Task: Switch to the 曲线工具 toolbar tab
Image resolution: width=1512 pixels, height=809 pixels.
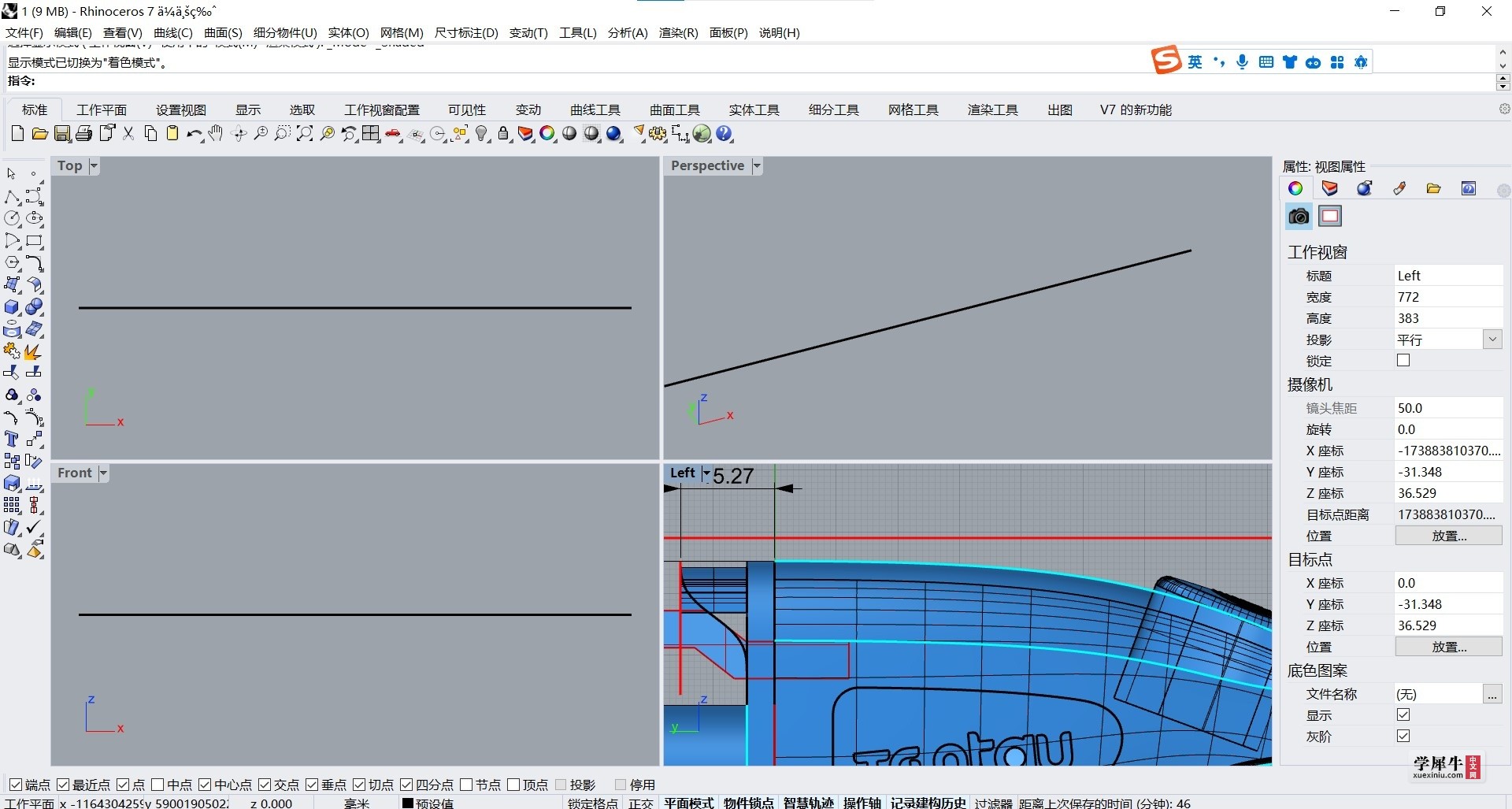Action: [x=595, y=109]
